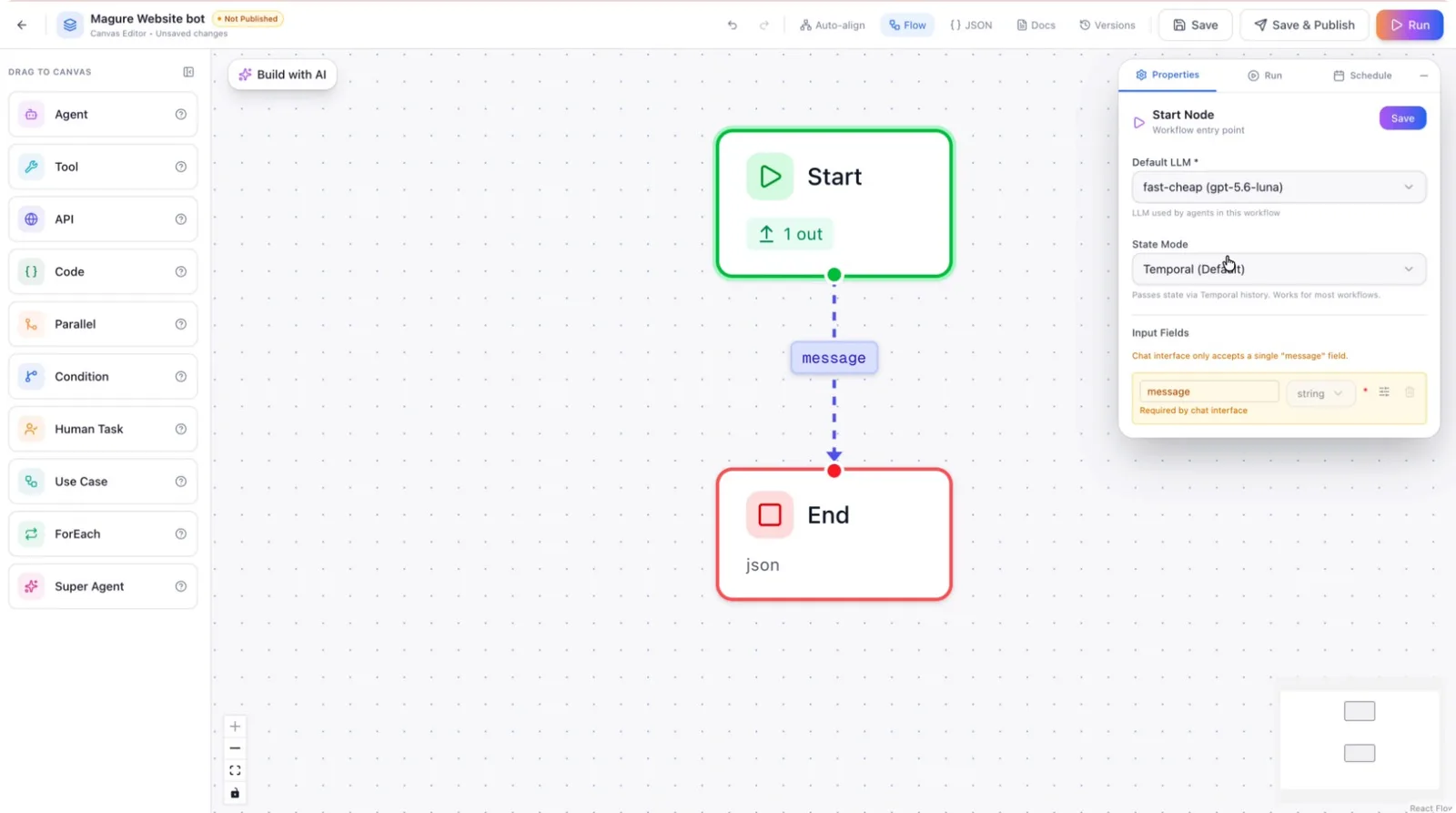This screenshot has height=813, width=1456.
Task: Open the Default LLM dropdown
Action: pyautogui.click(x=1279, y=188)
